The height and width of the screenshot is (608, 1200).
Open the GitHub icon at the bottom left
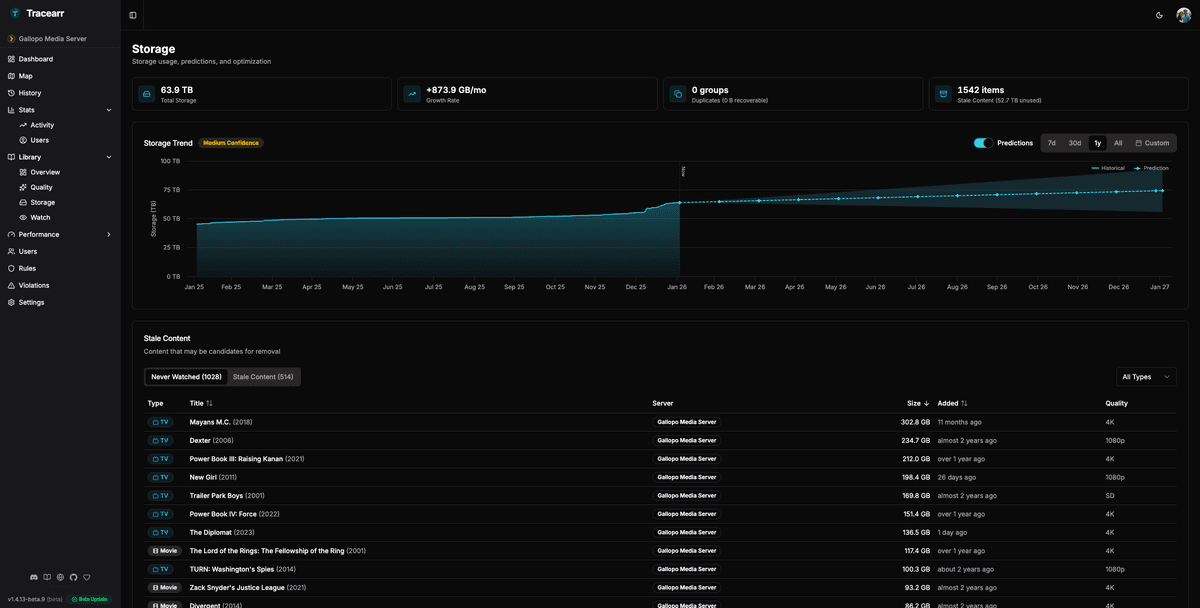coord(73,577)
